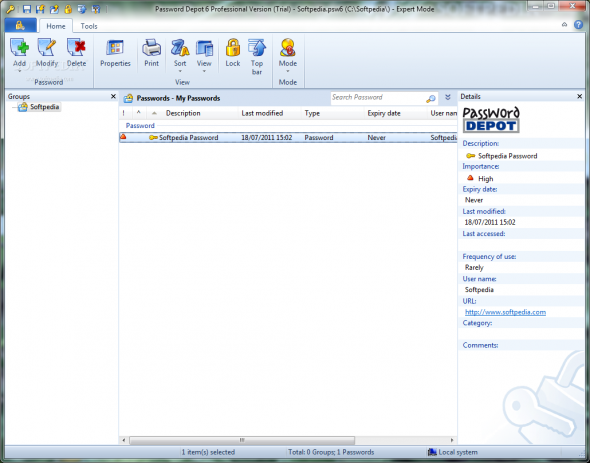
Task: Click the 18/07/2011 15:02 cell in list
Action: point(266,137)
